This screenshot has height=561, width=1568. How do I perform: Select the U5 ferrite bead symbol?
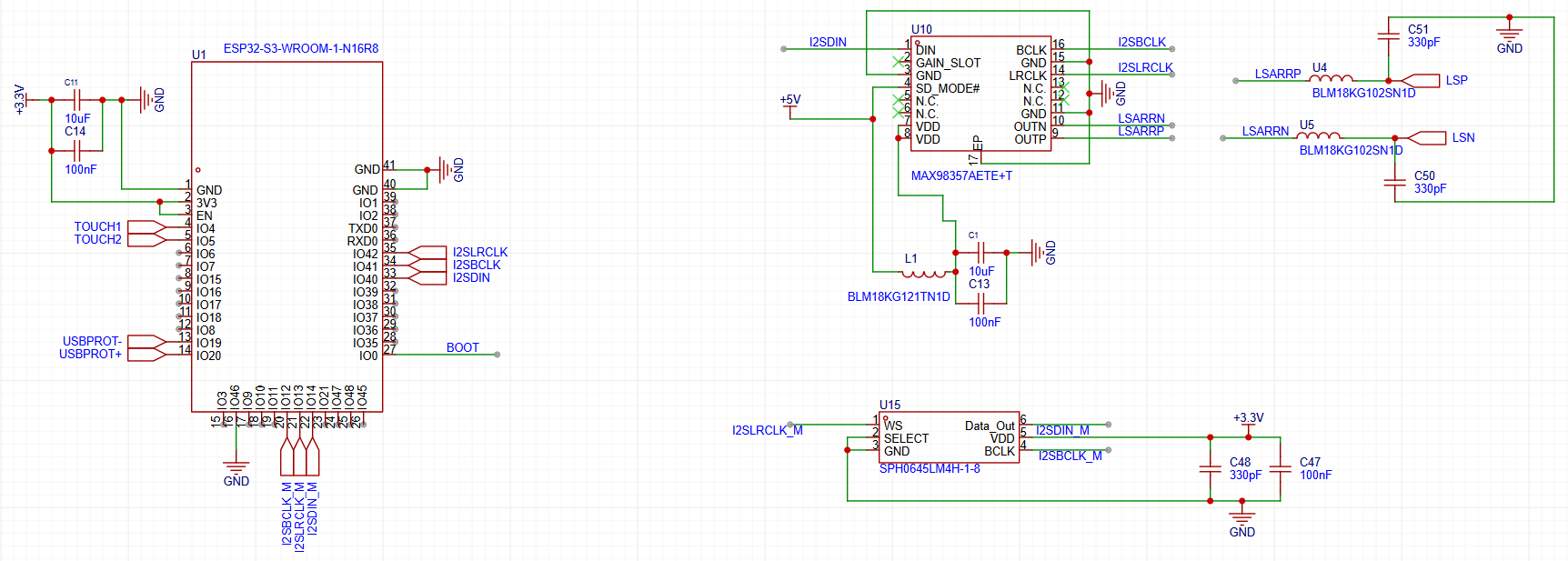point(1319,136)
